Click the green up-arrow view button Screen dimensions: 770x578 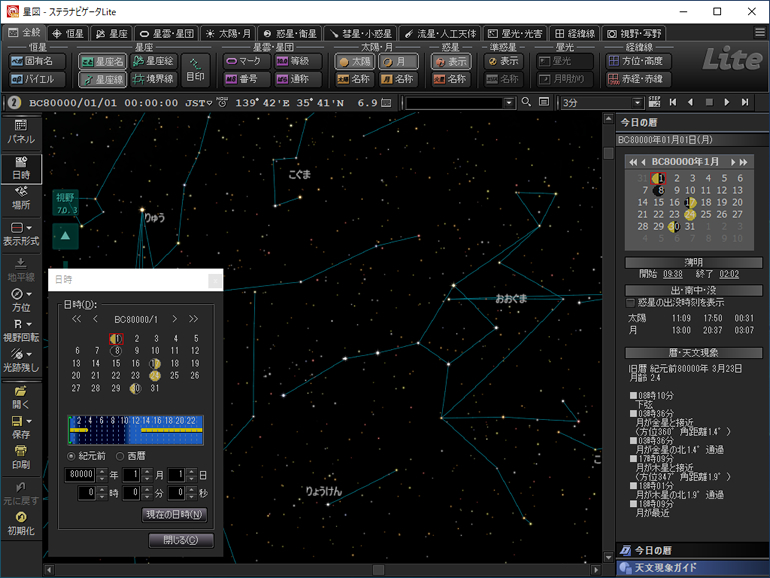click(x=65, y=236)
